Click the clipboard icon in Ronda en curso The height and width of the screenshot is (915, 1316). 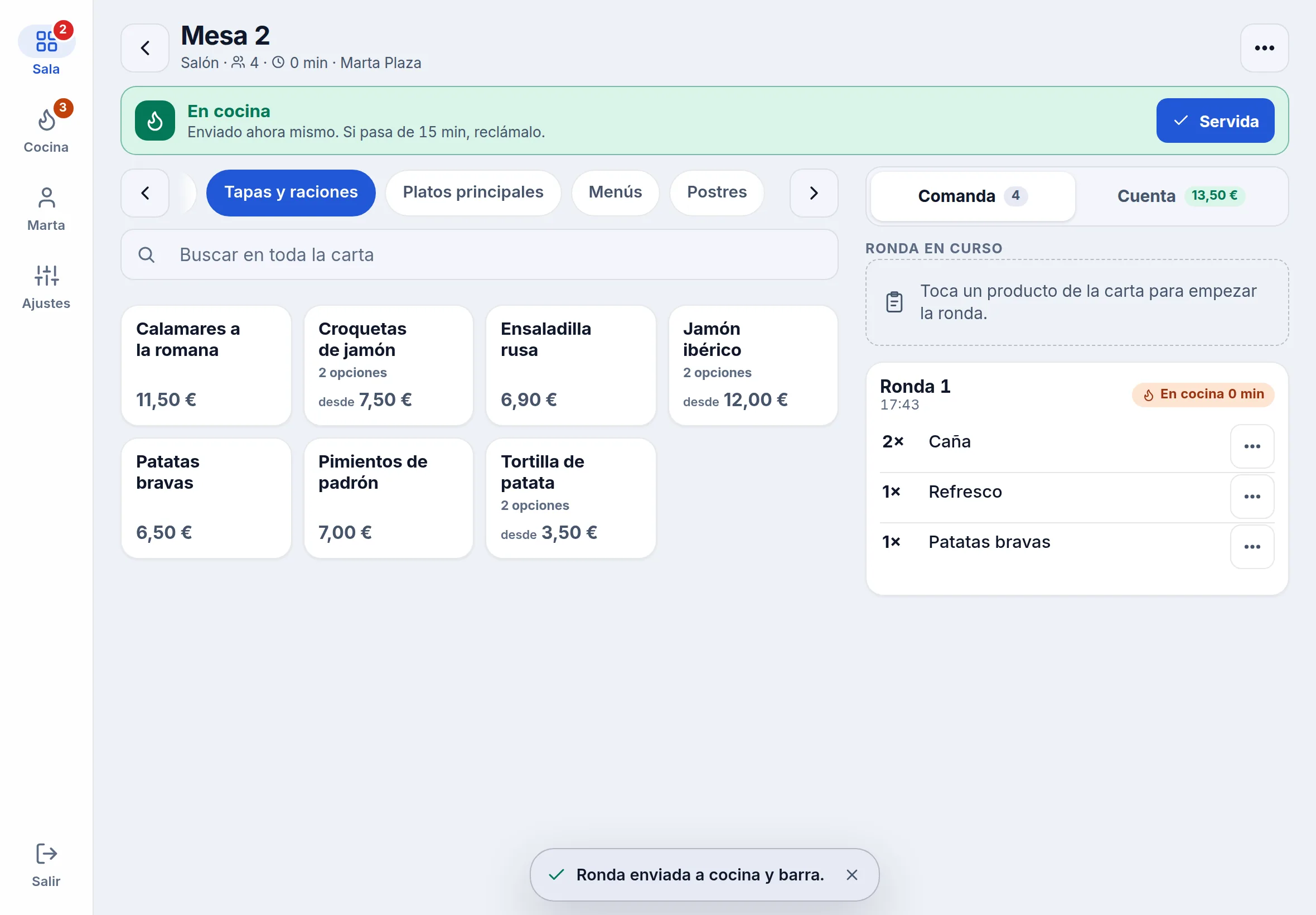(894, 302)
